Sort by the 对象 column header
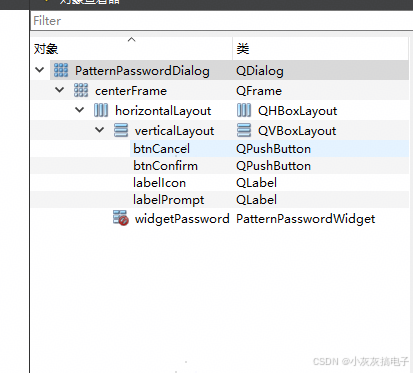The width and height of the screenshot is (413, 373). [x=132, y=49]
